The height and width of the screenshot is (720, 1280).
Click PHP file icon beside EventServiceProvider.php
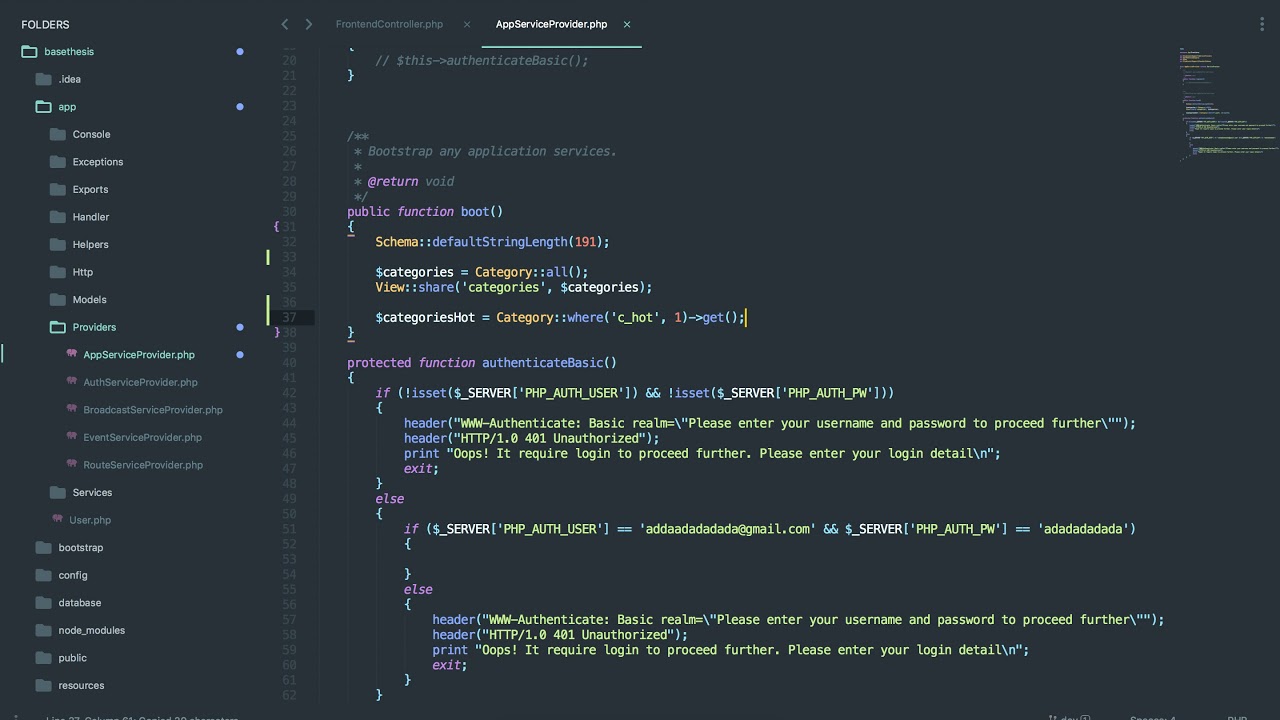point(72,436)
